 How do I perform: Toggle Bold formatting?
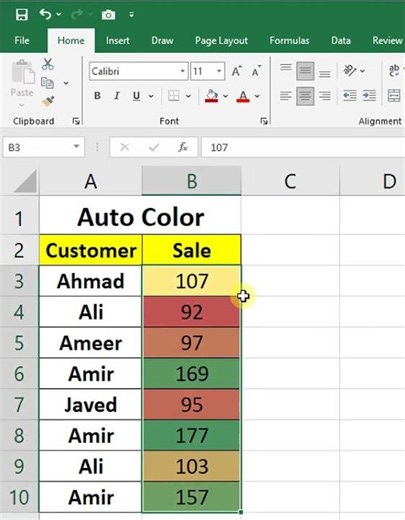click(x=97, y=96)
